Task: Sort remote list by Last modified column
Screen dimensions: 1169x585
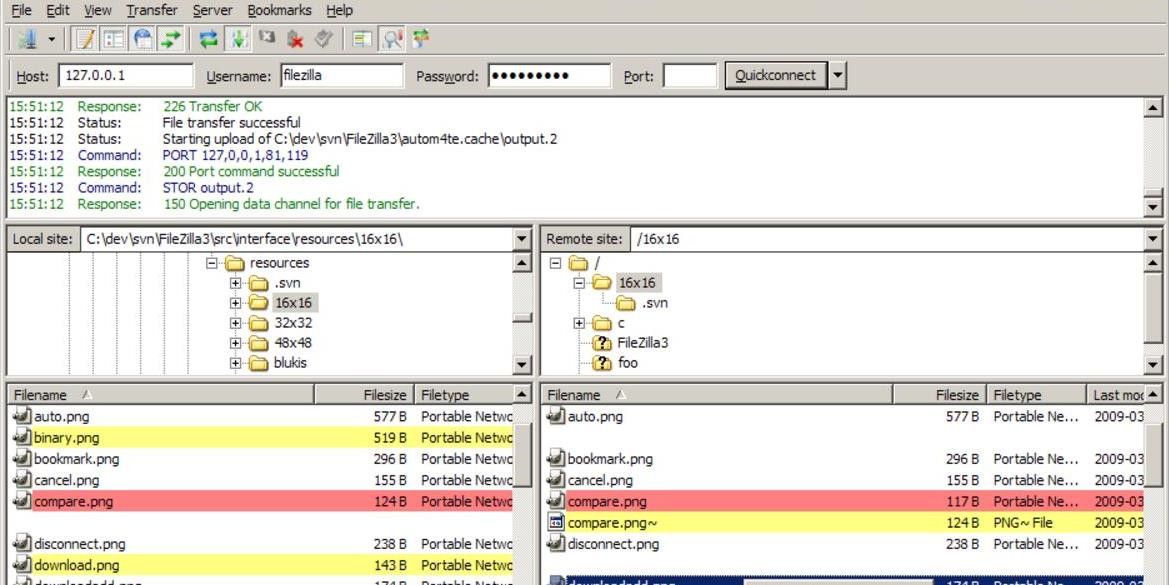Action: click(1116, 395)
